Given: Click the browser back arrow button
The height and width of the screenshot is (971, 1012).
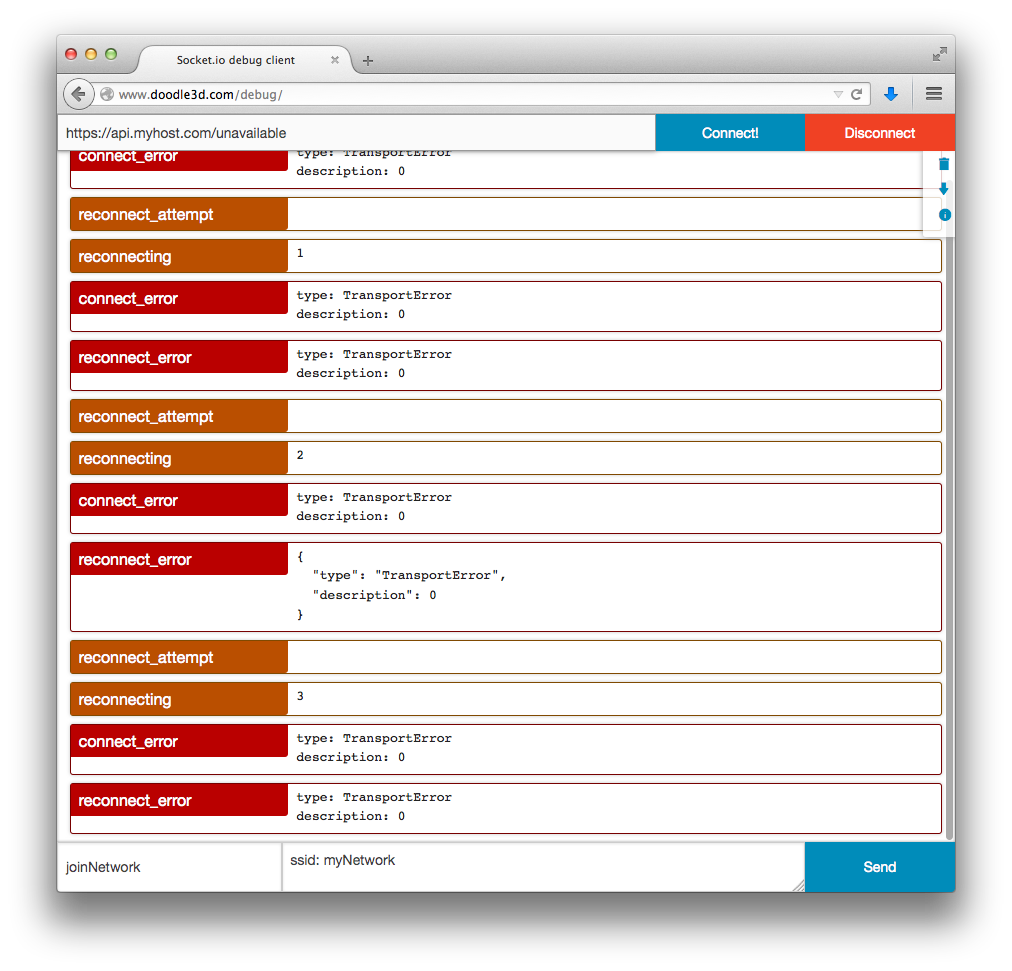Looking at the screenshot, I should (79, 94).
